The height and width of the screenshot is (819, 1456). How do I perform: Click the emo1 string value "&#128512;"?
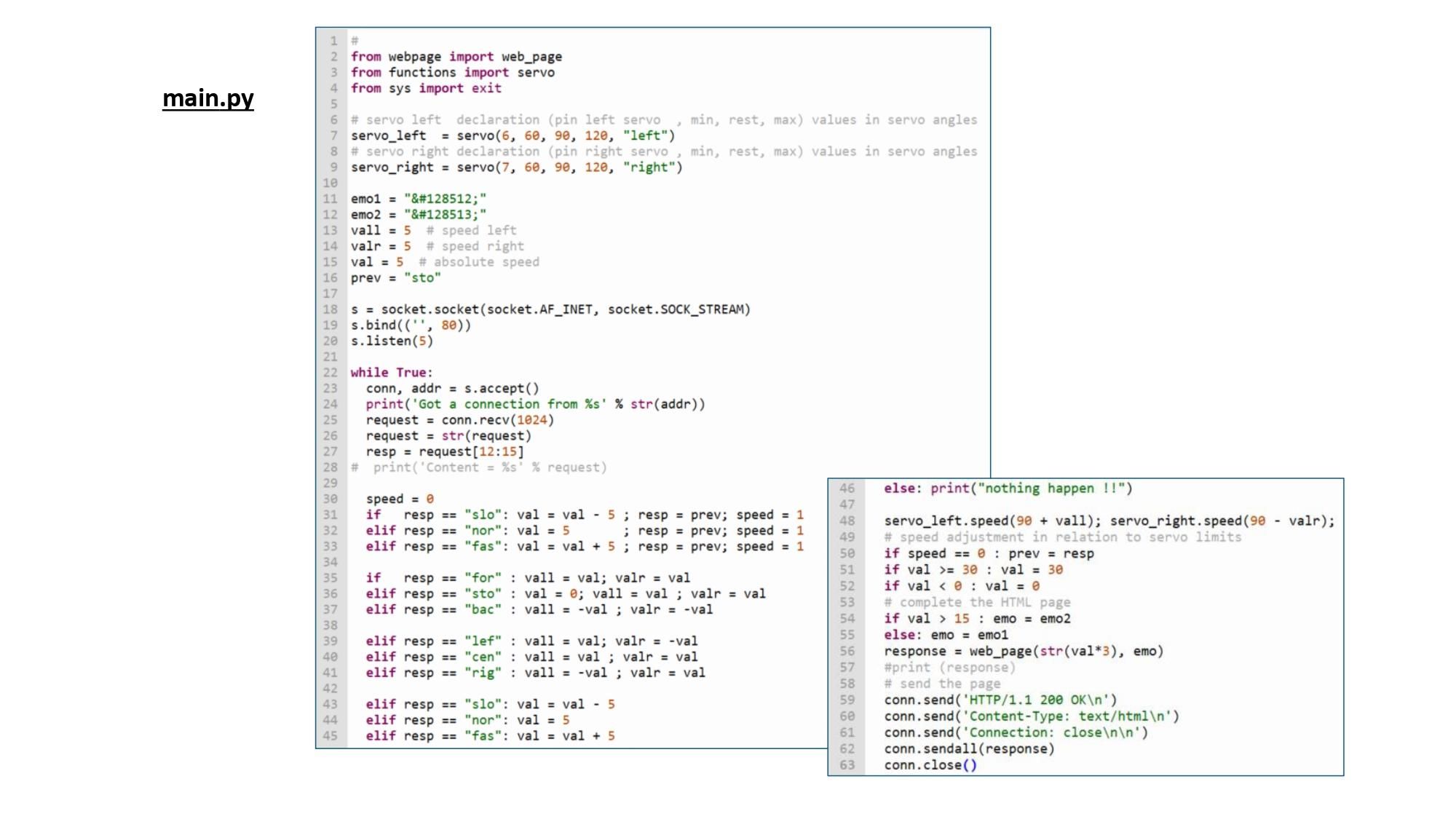coord(446,199)
